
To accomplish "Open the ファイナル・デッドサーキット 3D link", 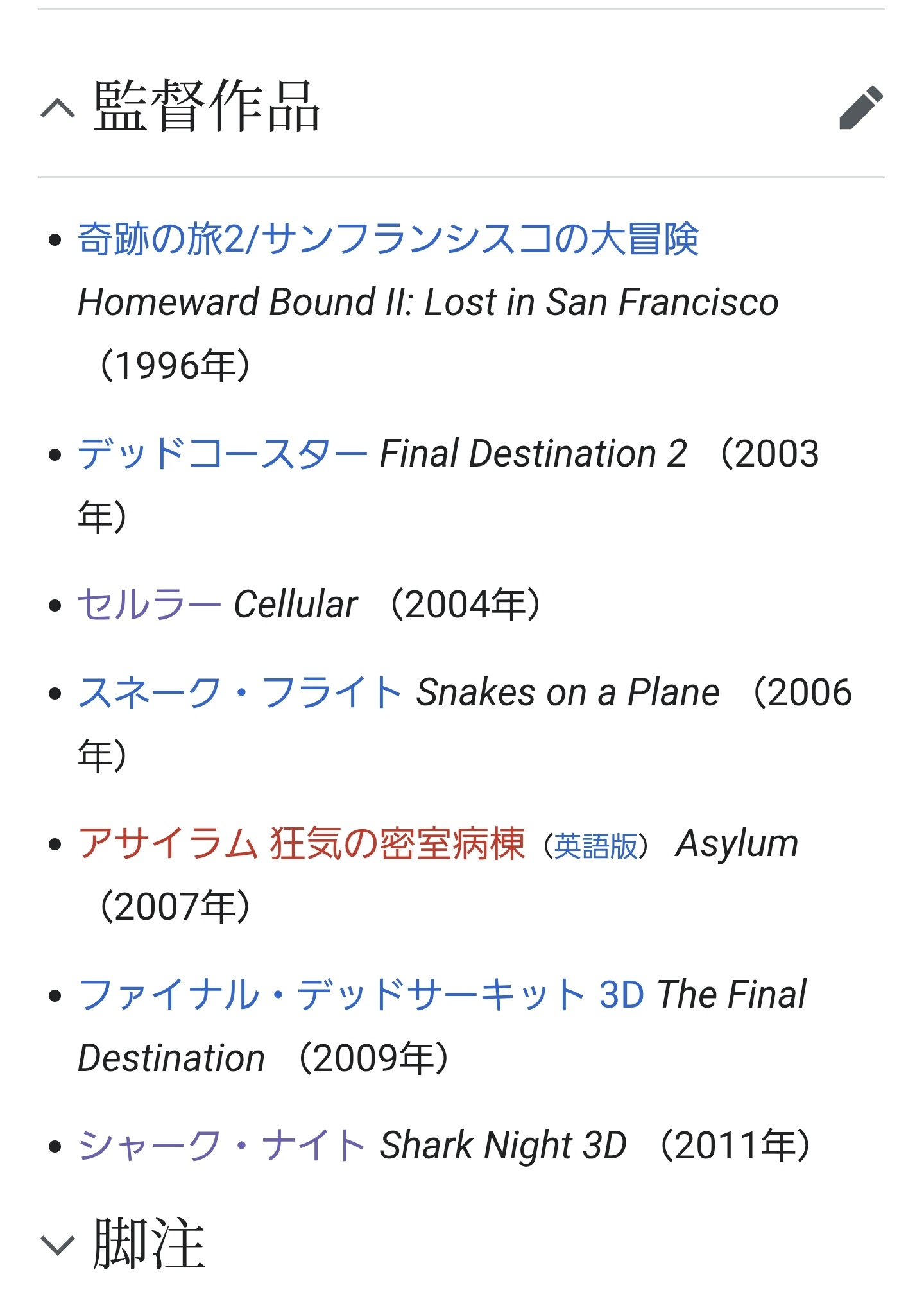I will (x=361, y=995).
